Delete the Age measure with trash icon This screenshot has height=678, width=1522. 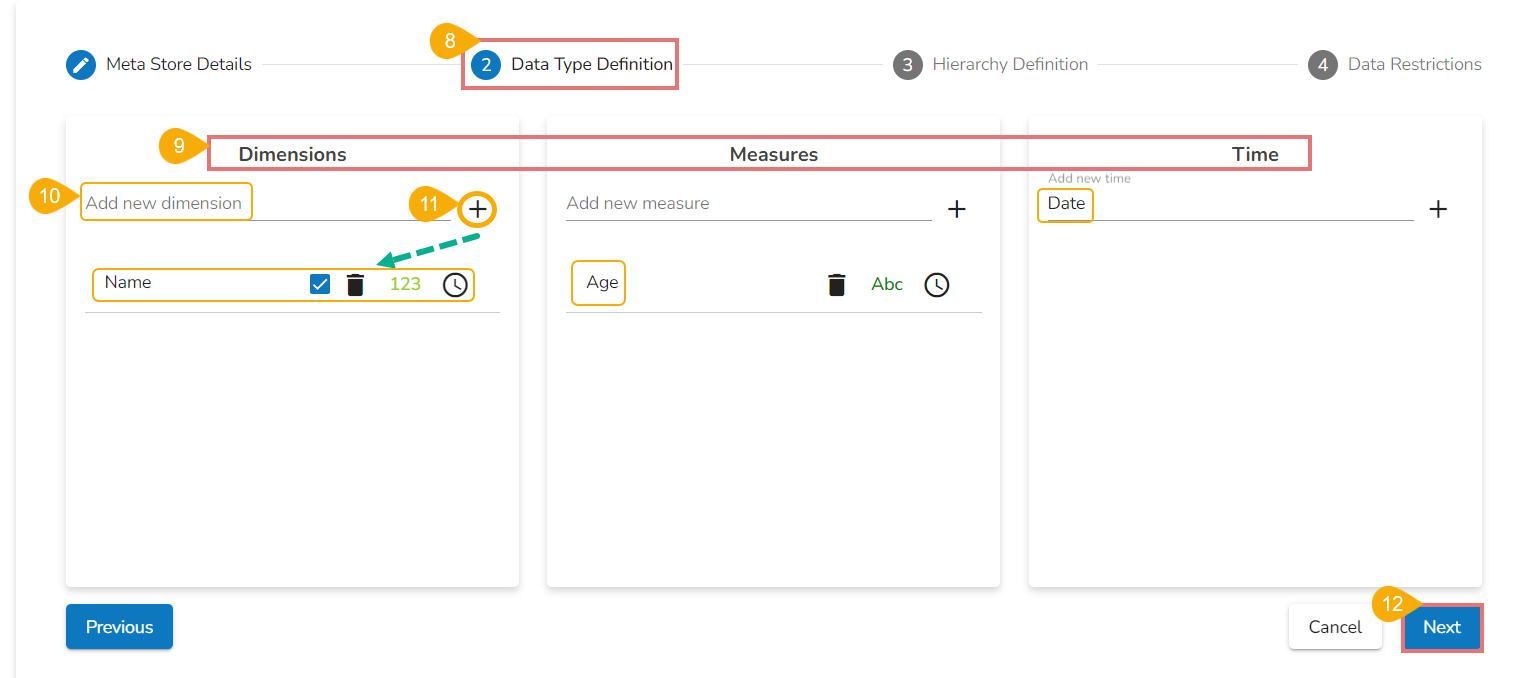click(x=837, y=285)
